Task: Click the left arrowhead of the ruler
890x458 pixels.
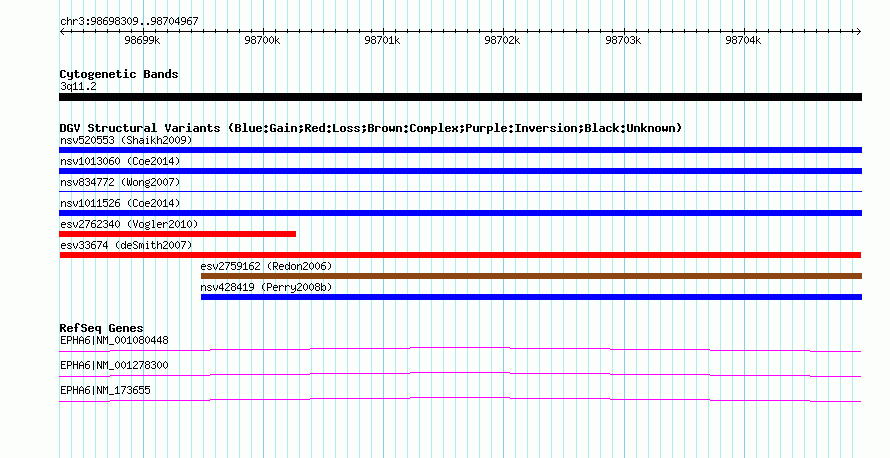Action: 62,32
